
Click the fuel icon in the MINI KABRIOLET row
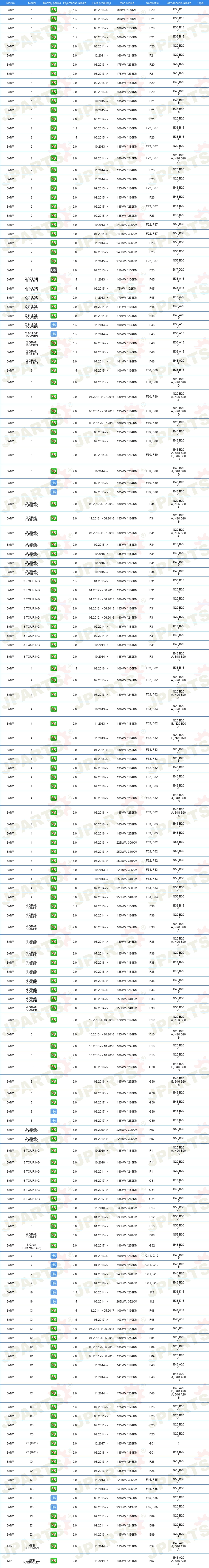[x=53, y=1561]
